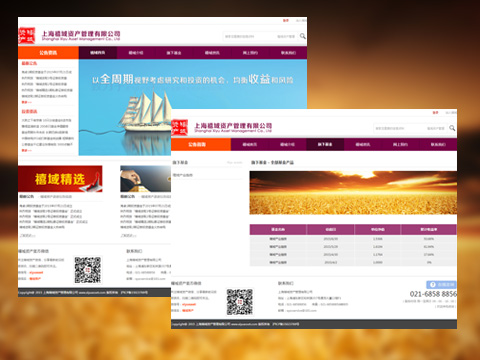This screenshot has height=360, width=480.
Task: Click the 2015/6/30 date in the fund table
Action: coord(331,239)
